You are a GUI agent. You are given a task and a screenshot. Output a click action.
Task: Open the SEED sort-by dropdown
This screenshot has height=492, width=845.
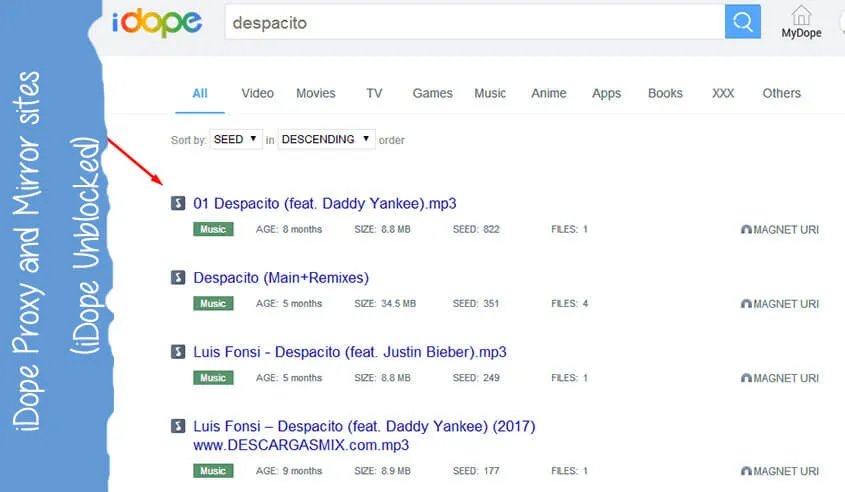(236, 140)
